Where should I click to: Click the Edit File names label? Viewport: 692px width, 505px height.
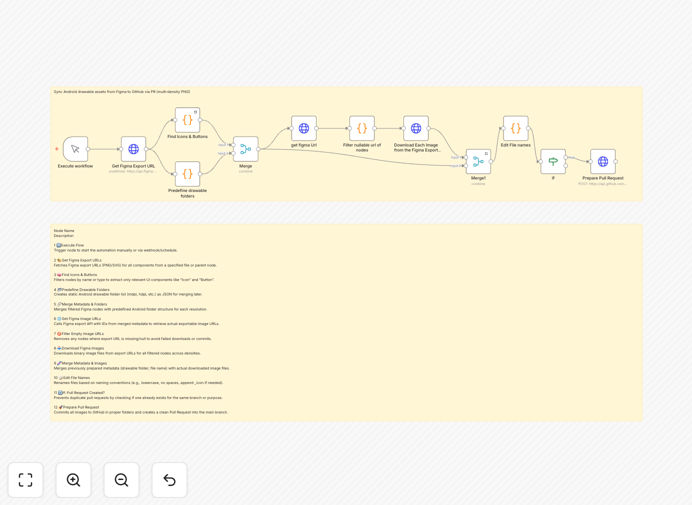(515, 145)
